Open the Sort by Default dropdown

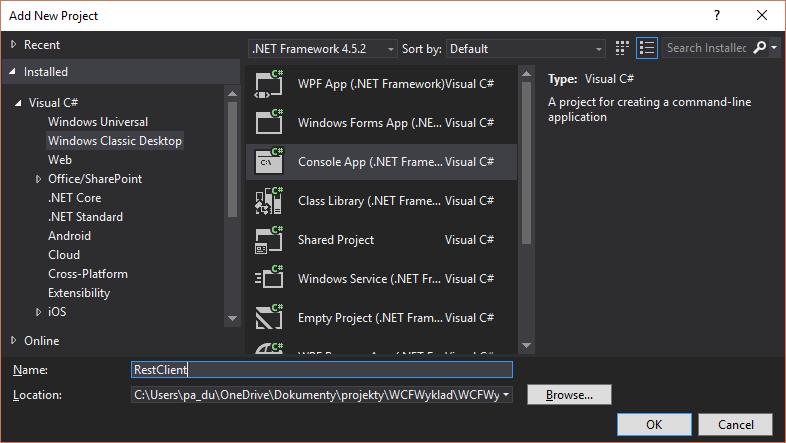pyautogui.click(x=525, y=49)
